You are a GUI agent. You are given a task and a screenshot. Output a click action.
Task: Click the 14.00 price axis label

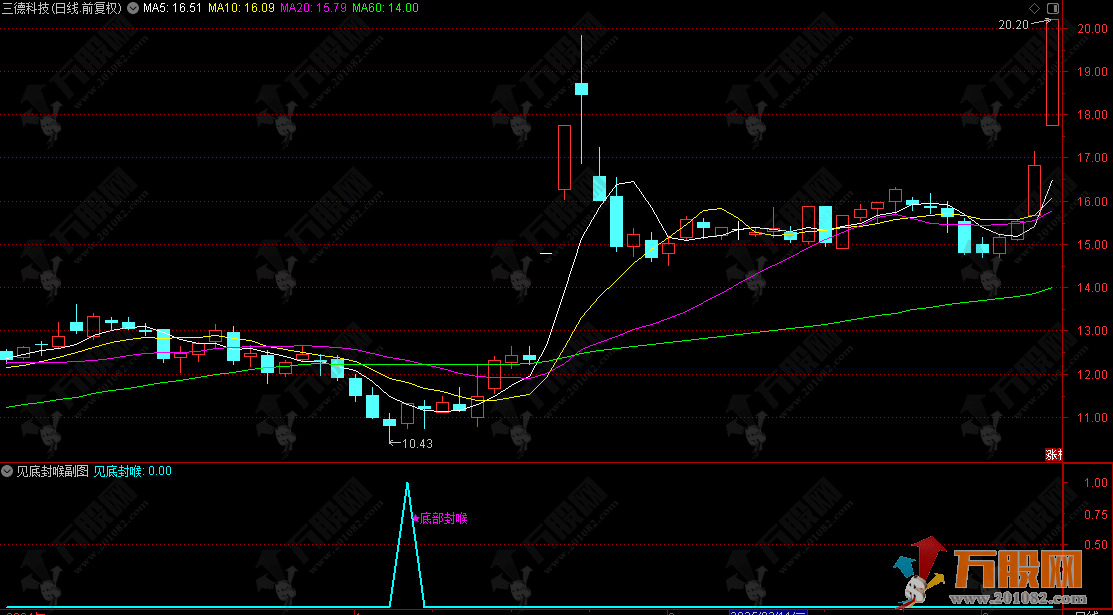click(x=1091, y=288)
